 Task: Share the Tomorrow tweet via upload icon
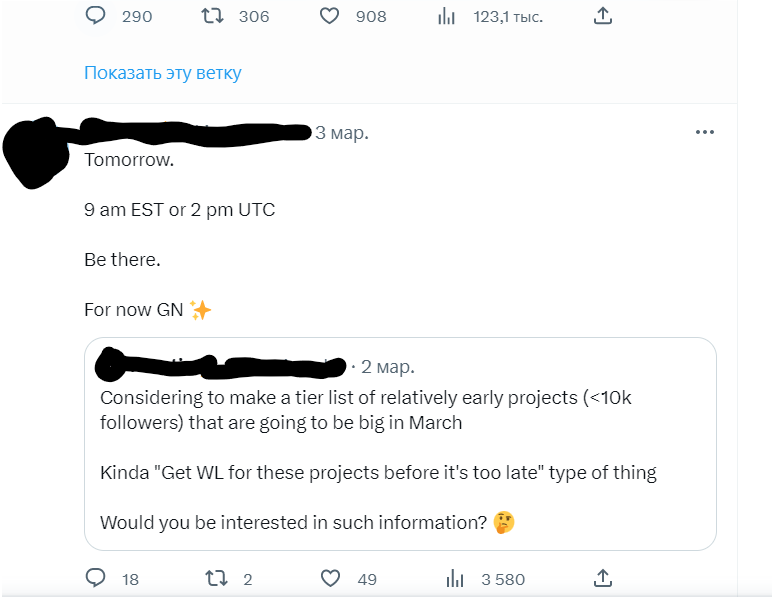(602, 578)
